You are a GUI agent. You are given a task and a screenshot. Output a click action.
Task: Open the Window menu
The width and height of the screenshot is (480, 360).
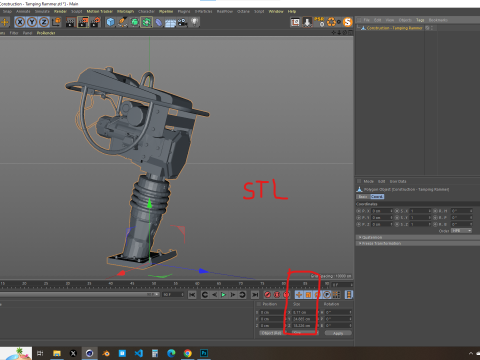(276, 11)
